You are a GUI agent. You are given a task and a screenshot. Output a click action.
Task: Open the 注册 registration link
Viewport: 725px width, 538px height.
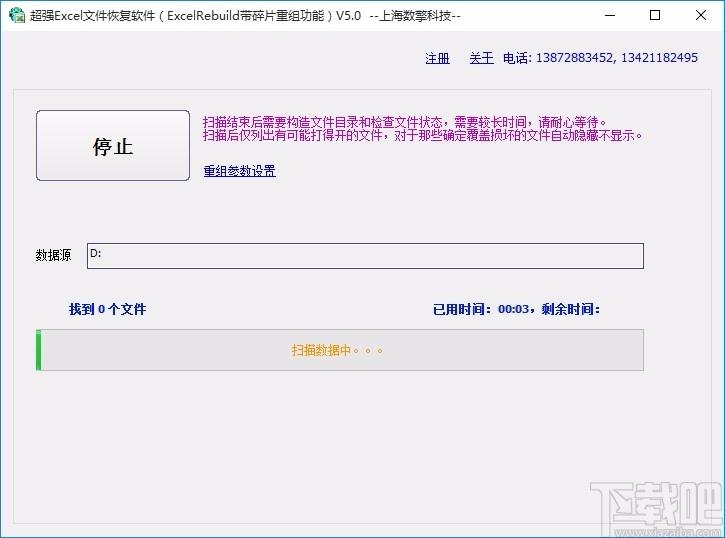pos(437,58)
